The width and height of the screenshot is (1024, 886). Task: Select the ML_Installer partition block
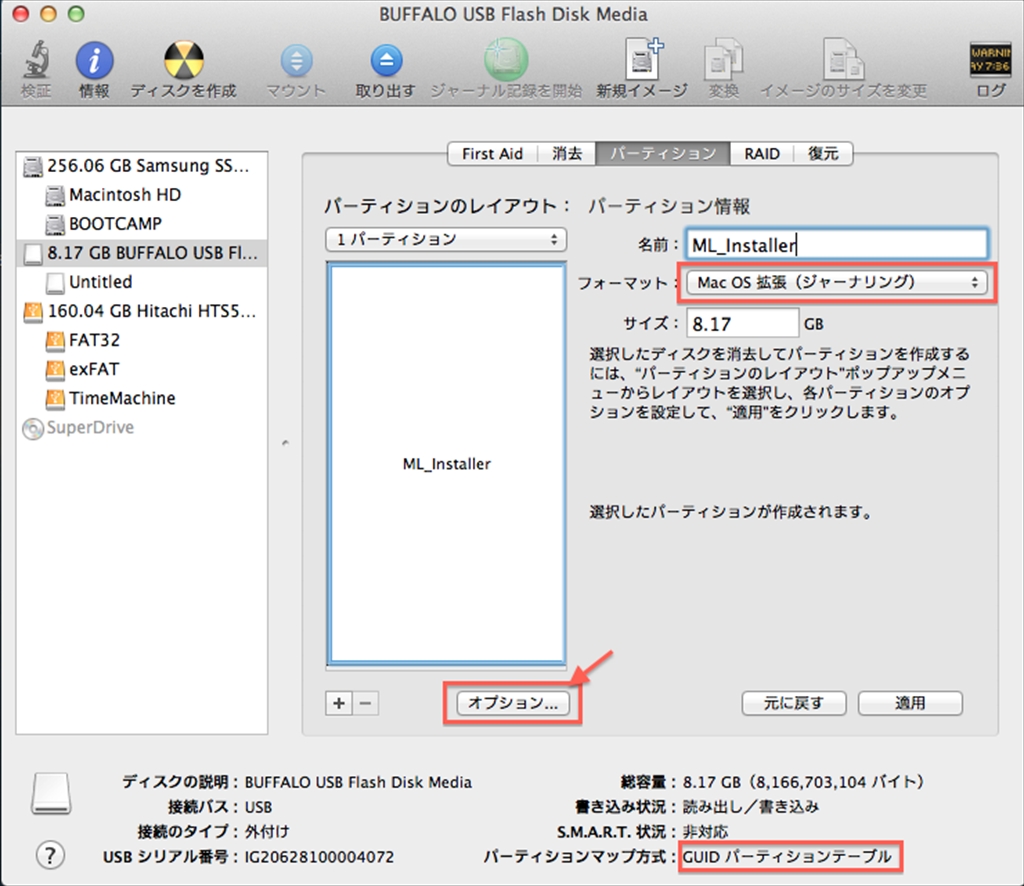point(447,464)
